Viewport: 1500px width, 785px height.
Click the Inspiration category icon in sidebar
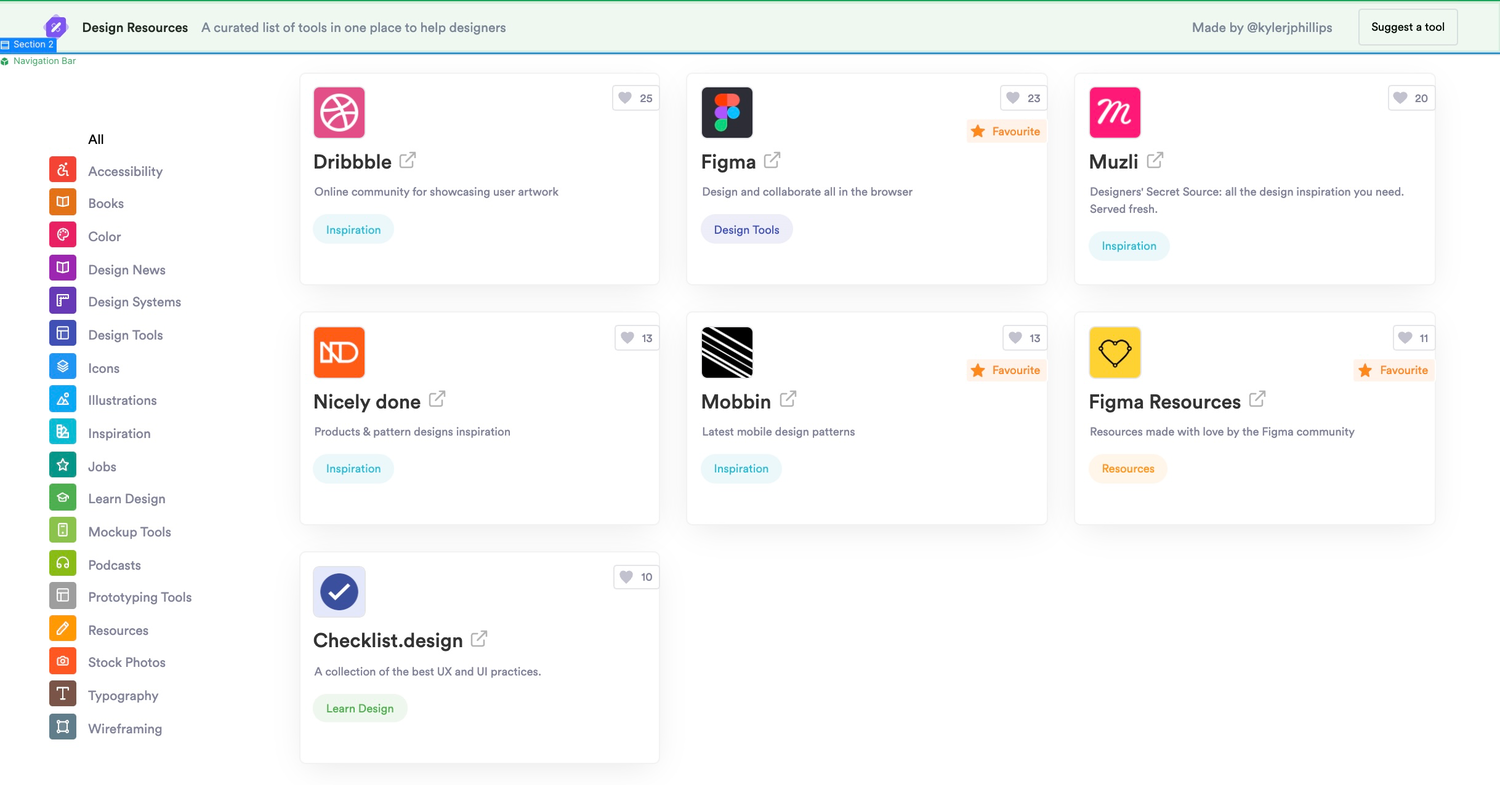63,432
